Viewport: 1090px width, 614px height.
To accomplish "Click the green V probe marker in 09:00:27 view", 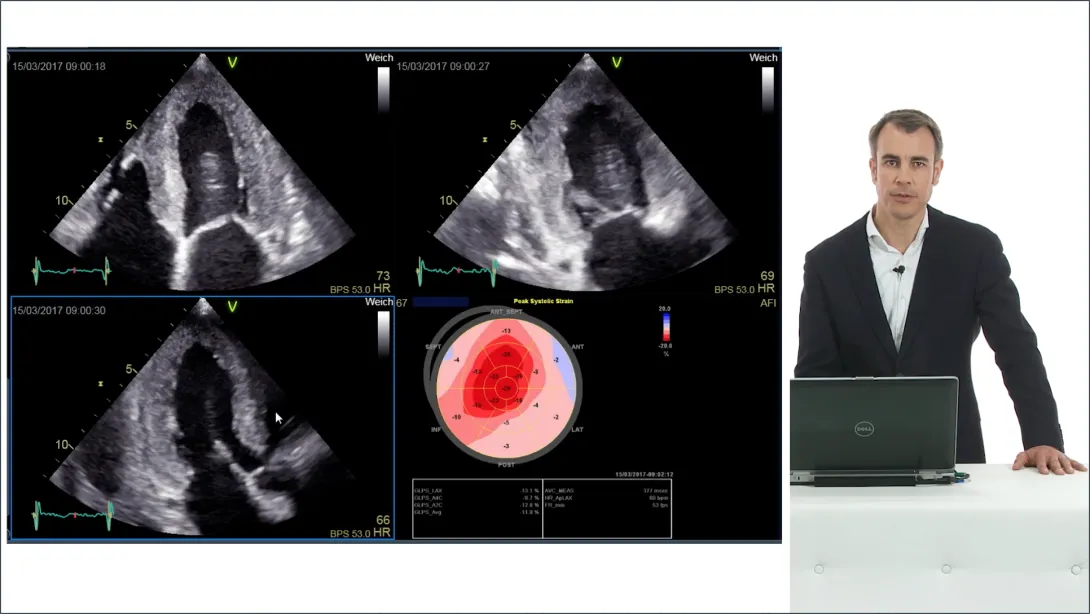I will [x=616, y=63].
